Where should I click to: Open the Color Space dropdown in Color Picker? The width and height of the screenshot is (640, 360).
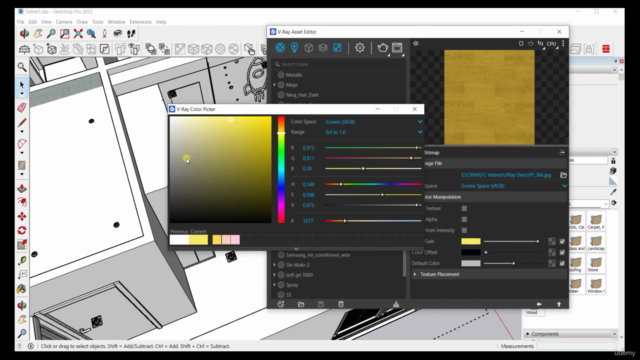[374, 122]
